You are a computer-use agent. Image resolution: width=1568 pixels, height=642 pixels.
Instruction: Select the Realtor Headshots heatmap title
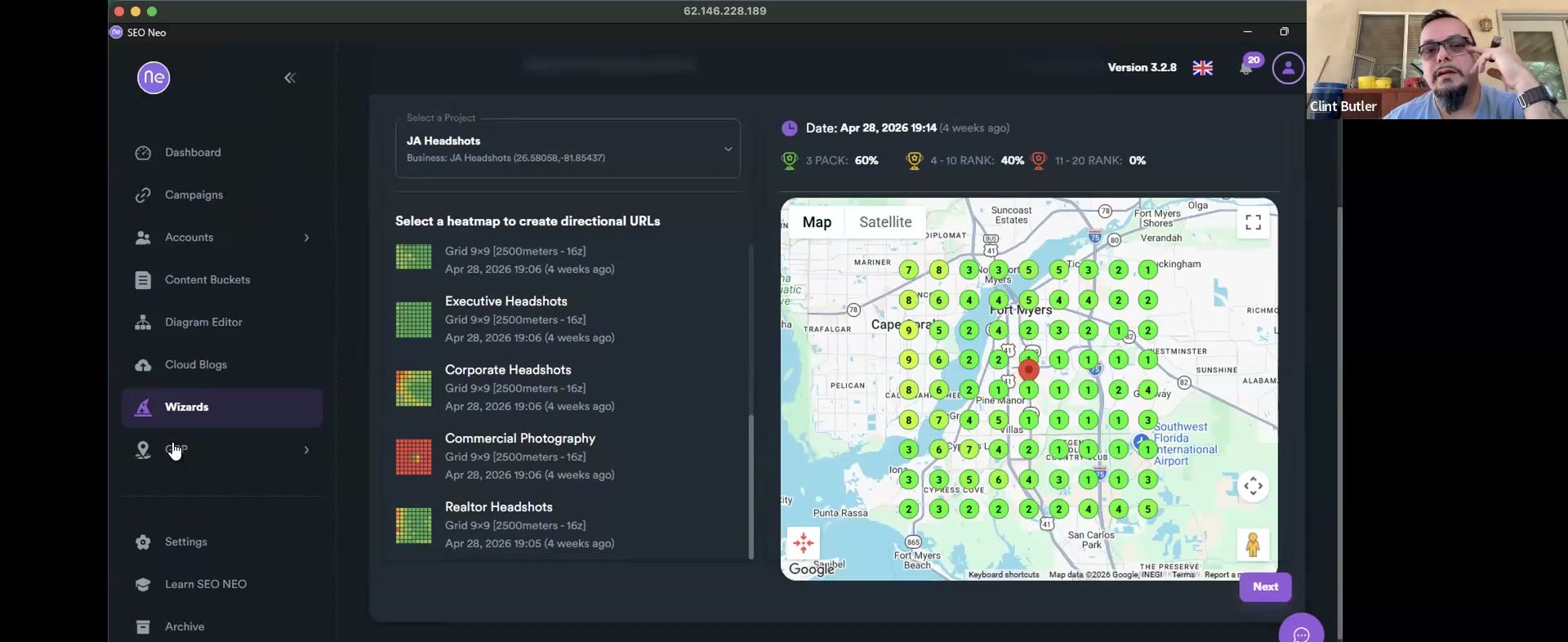[x=499, y=507]
